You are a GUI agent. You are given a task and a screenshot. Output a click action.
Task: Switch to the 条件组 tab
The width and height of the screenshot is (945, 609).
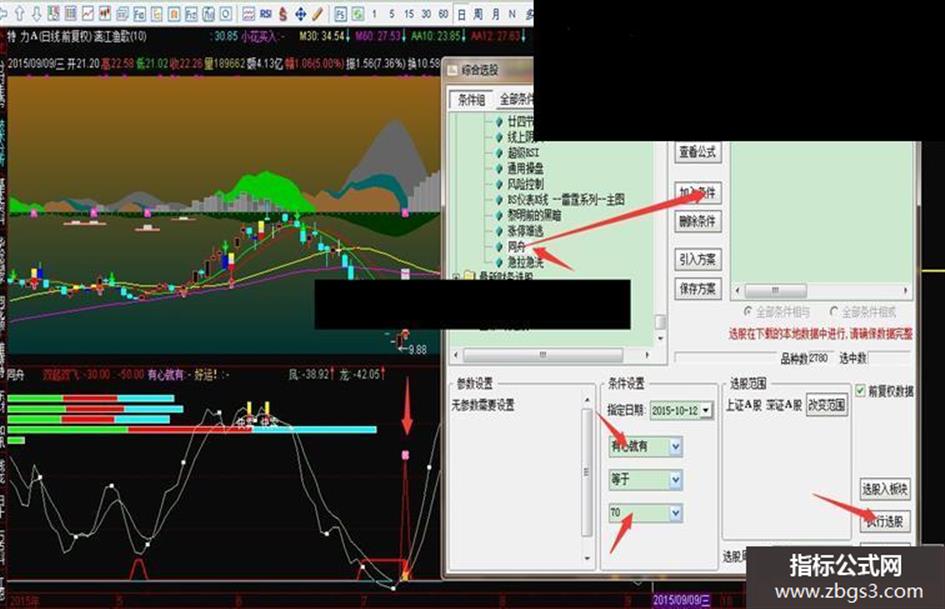pyautogui.click(x=471, y=99)
